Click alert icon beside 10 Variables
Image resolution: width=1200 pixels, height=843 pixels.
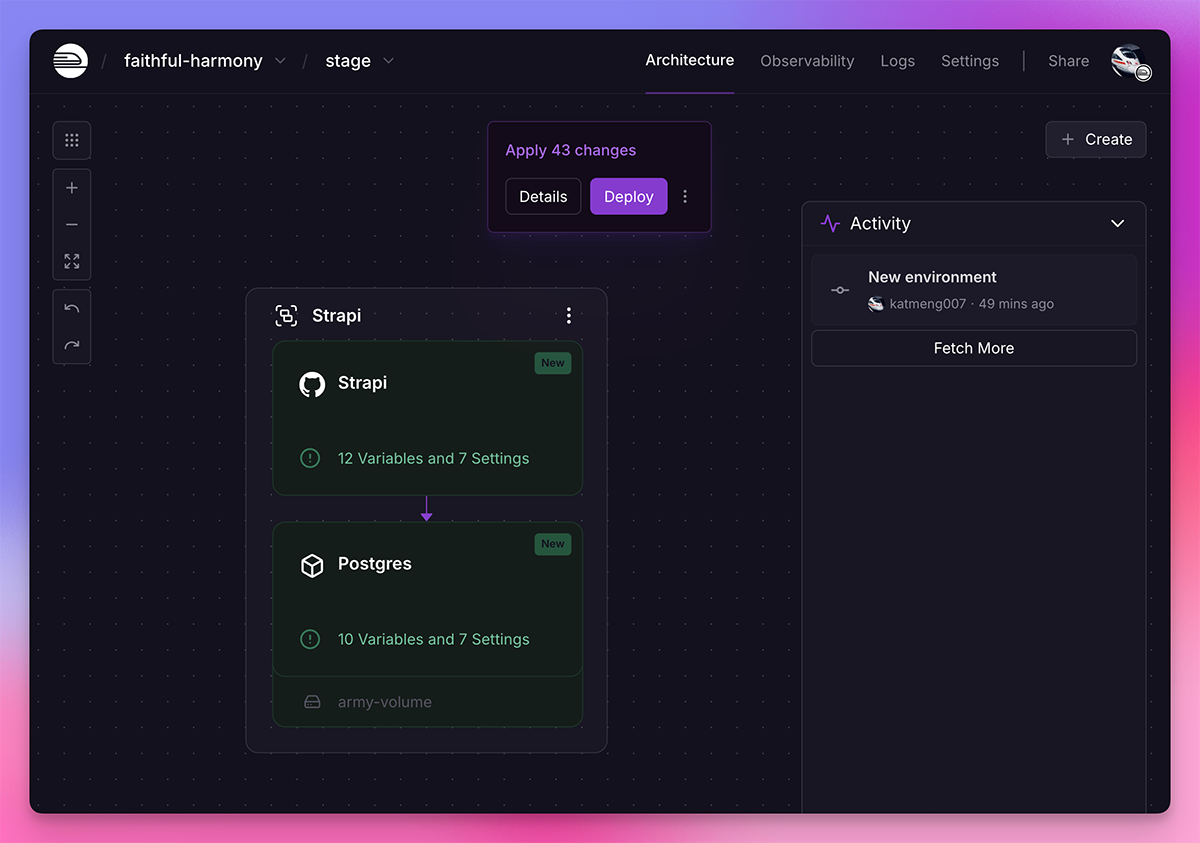point(310,639)
